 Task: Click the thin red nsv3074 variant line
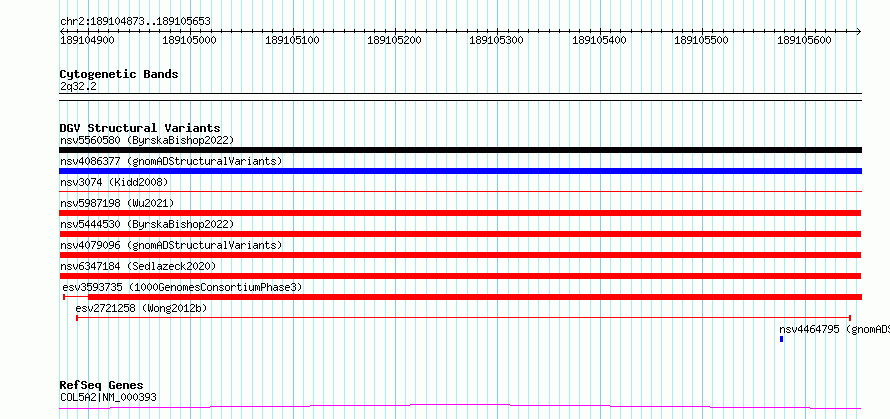[x=460, y=191]
